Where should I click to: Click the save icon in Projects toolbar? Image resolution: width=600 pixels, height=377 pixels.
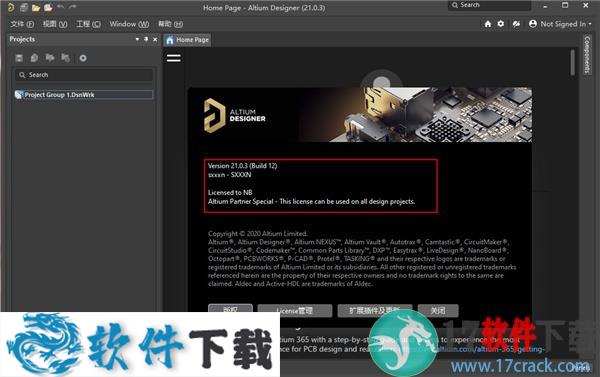[x=19, y=58]
